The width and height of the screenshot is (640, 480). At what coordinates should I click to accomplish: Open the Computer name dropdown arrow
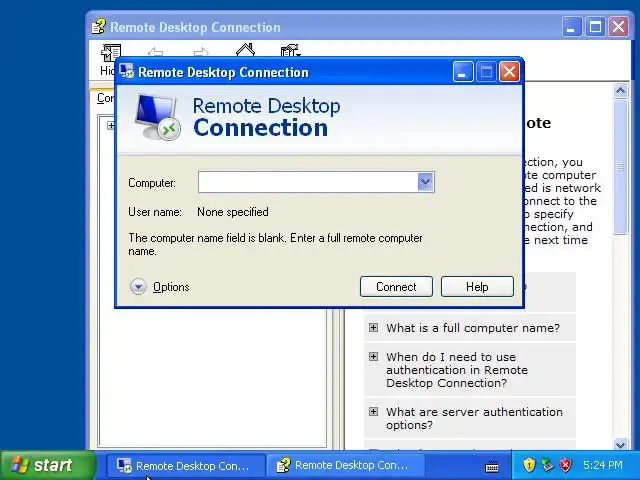425,182
